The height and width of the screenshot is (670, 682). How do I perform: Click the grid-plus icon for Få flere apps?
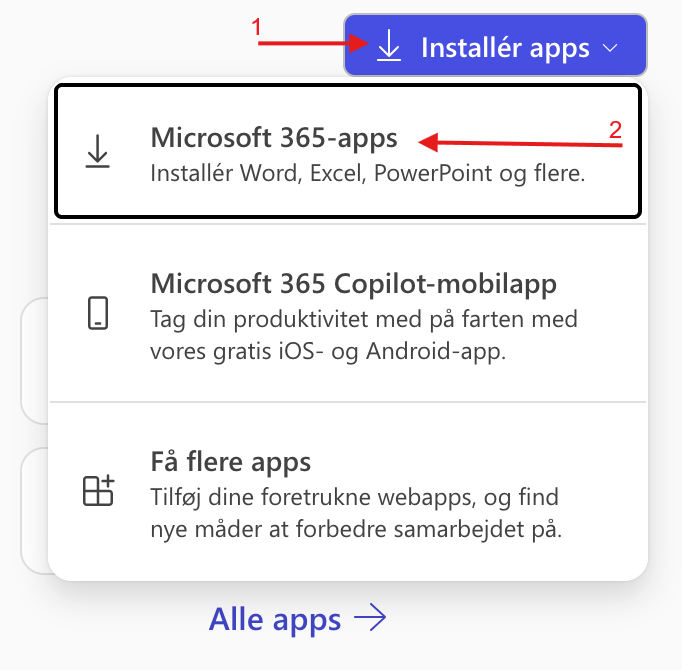[x=98, y=491]
